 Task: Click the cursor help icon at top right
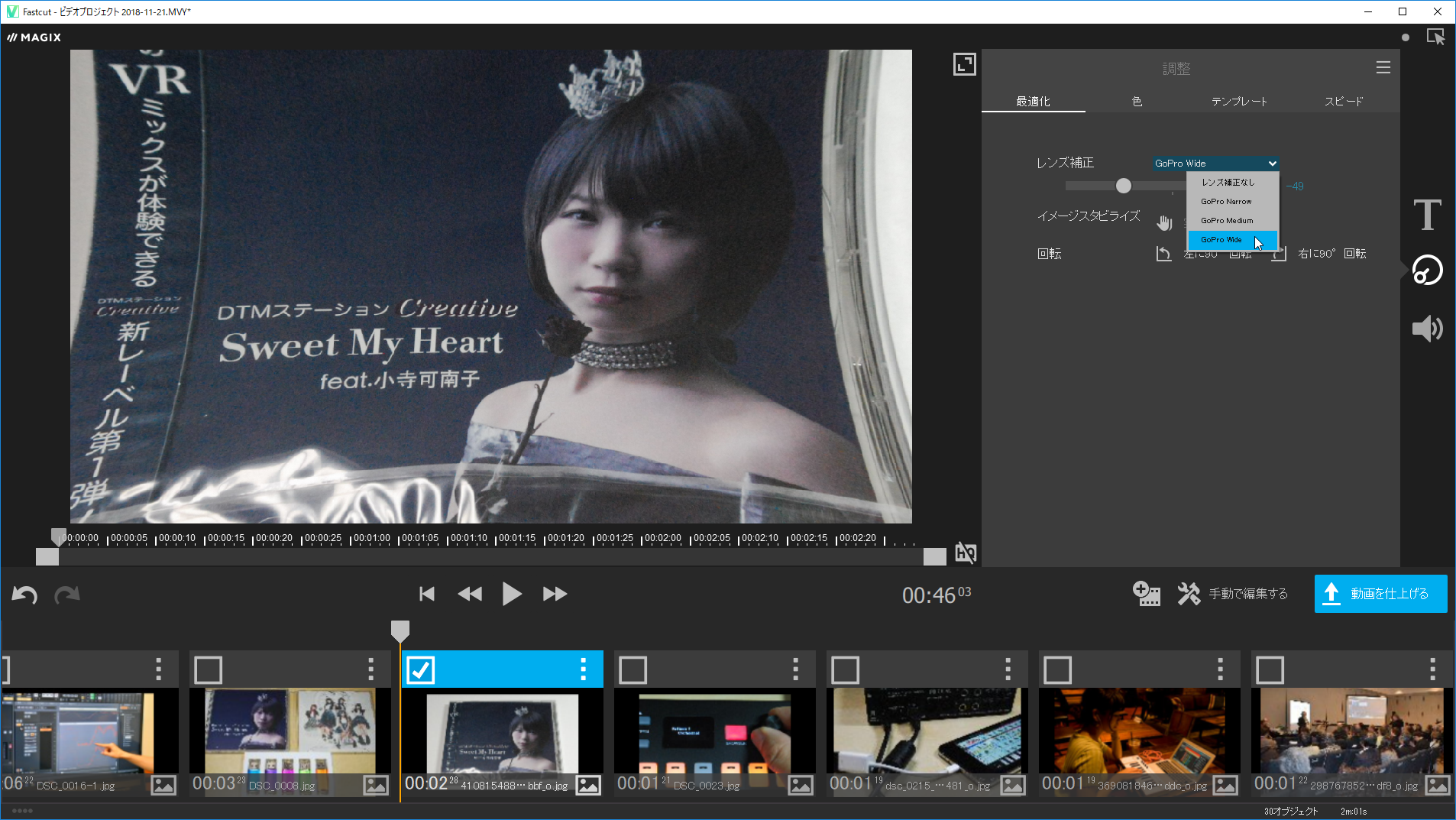tap(1435, 37)
